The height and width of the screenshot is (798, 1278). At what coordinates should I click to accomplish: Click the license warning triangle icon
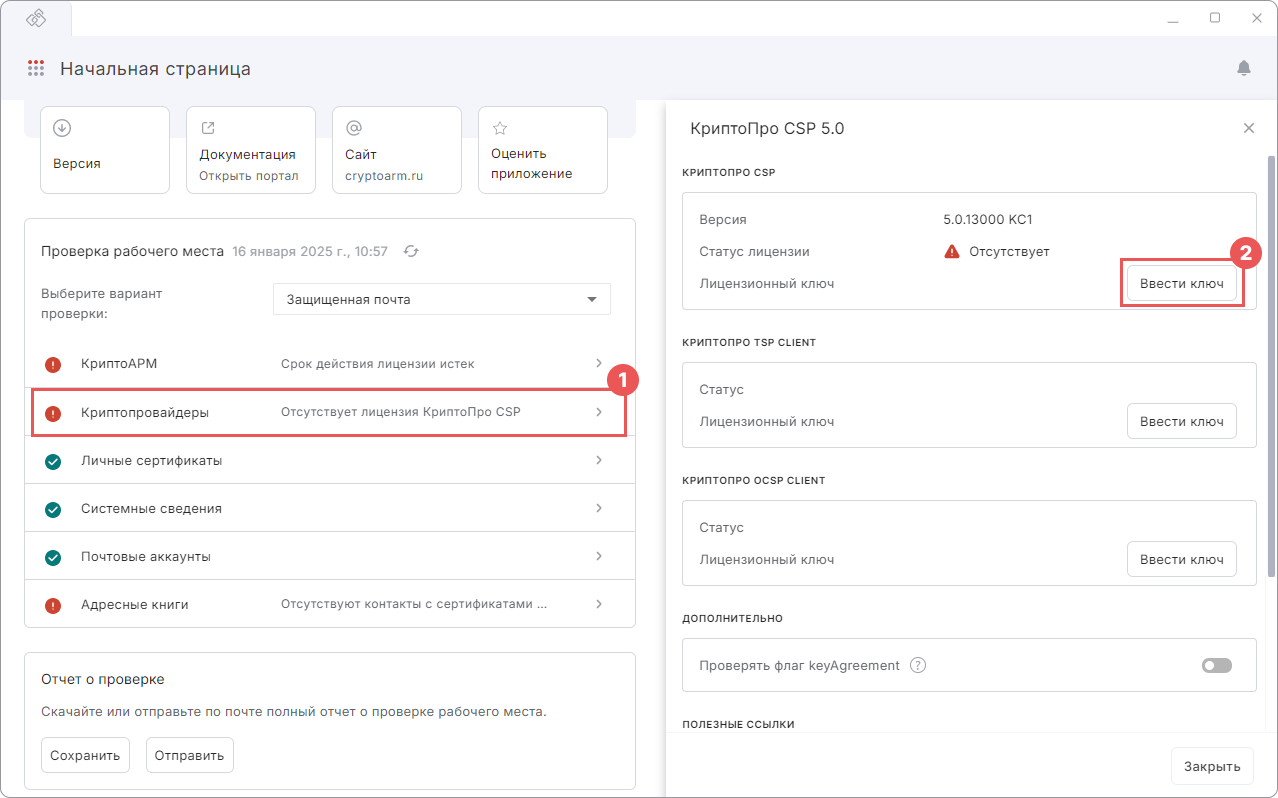pyautogui.click(x=952, y=251)
